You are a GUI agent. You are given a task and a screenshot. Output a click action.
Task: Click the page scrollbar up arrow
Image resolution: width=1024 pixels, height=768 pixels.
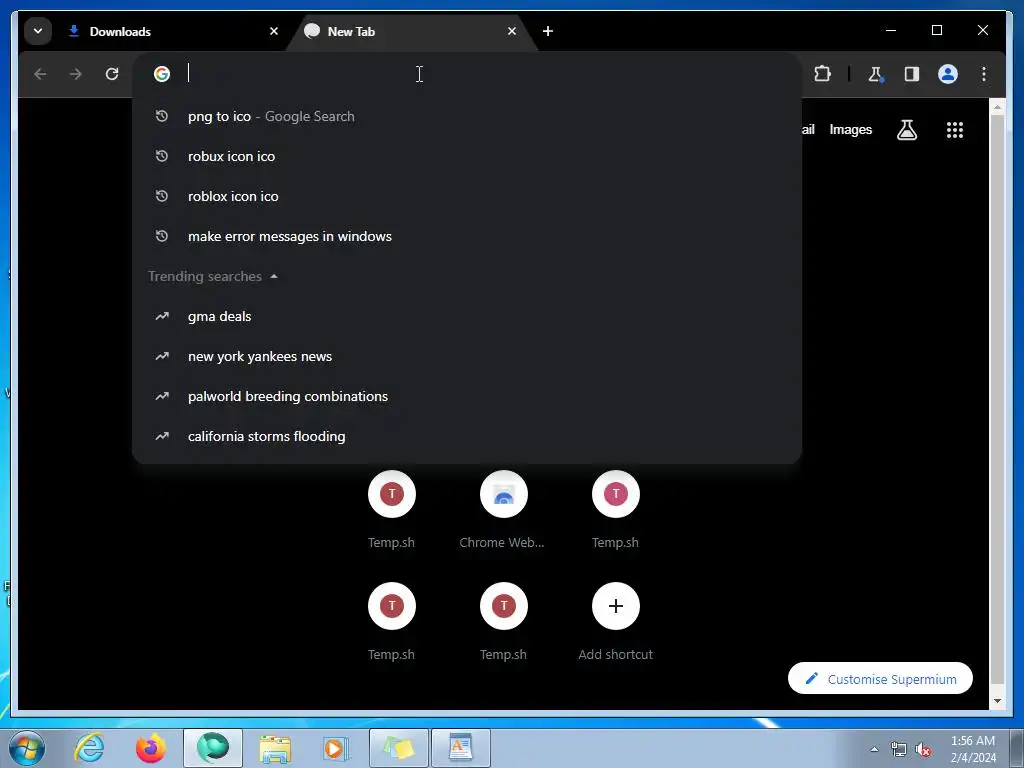click(997, 107)
